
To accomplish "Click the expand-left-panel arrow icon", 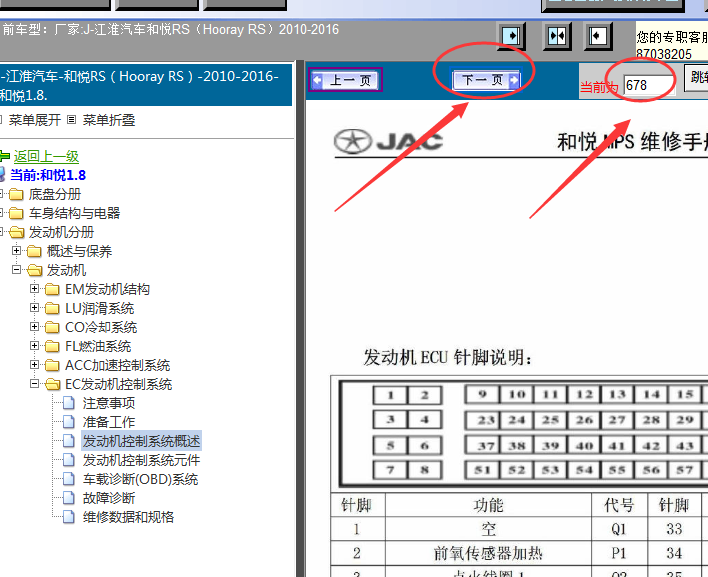I will pos(512,36).
